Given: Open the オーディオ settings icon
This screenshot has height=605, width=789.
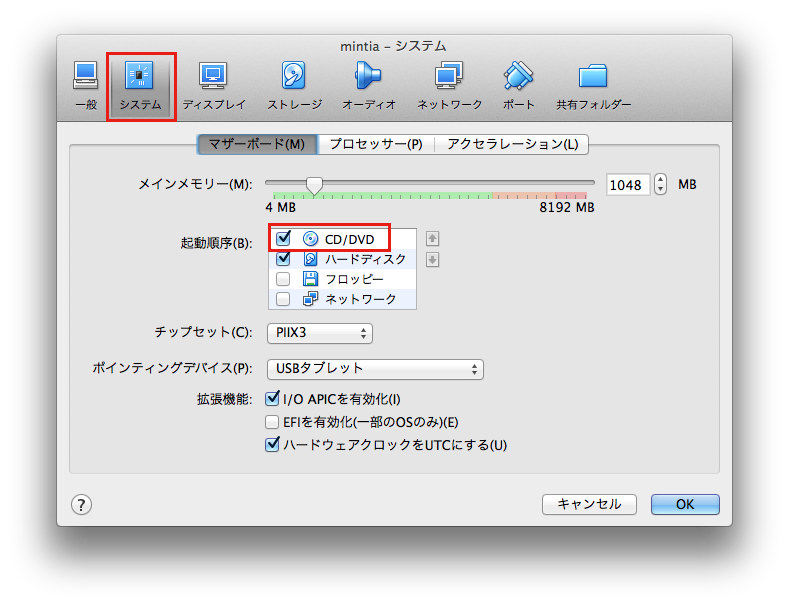Looking at the screenshot, I should point(369,85).
